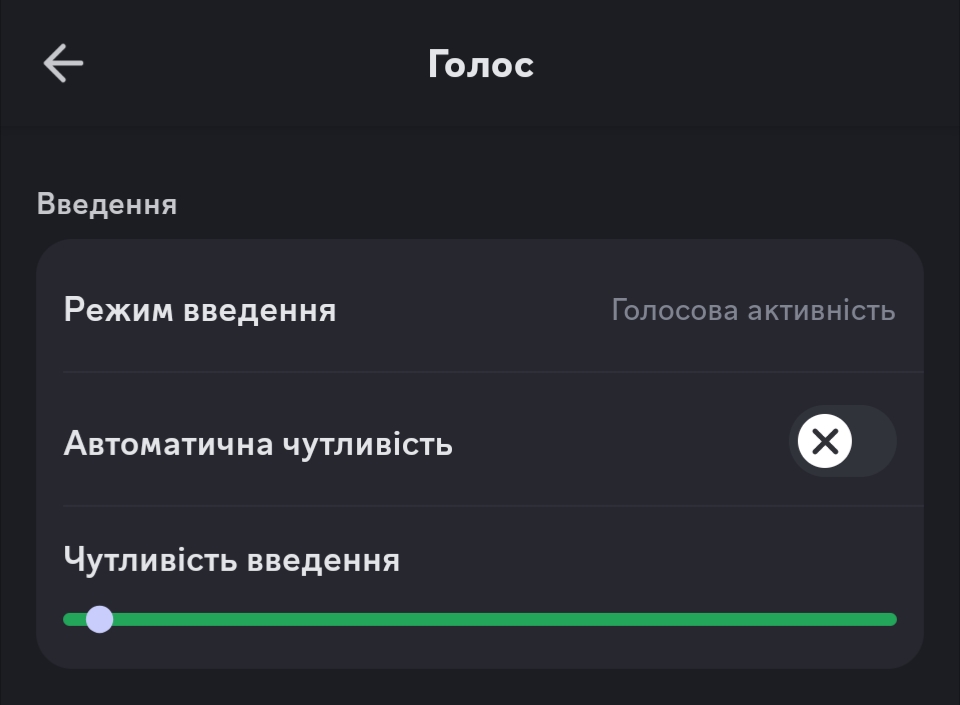Tap the "Введення" section header

pyautogui.click(x=107, y=204)
